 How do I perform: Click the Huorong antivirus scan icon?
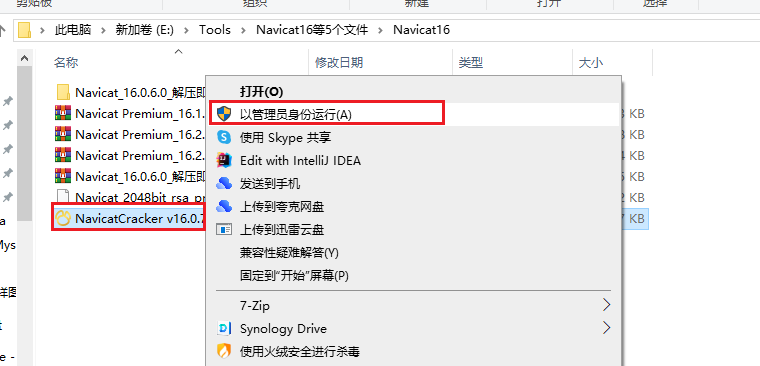coord(224,351)
